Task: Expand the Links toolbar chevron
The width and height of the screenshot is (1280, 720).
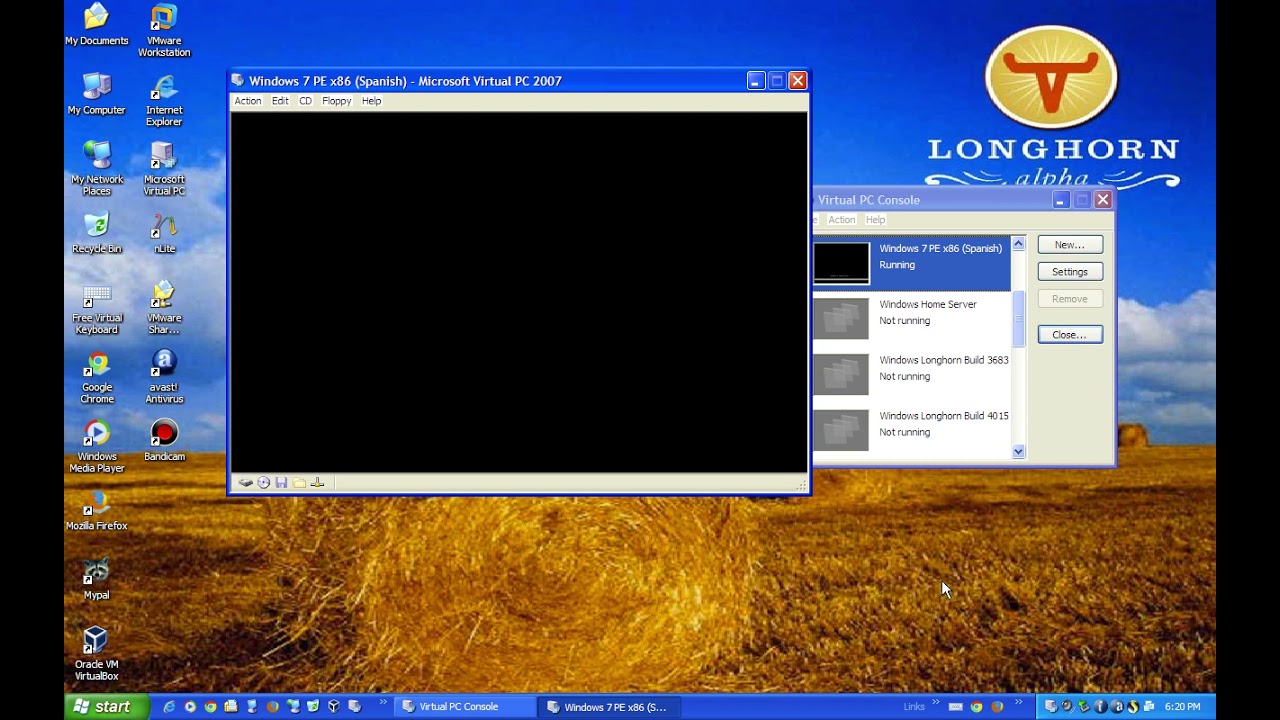Action: coord(936,703)
